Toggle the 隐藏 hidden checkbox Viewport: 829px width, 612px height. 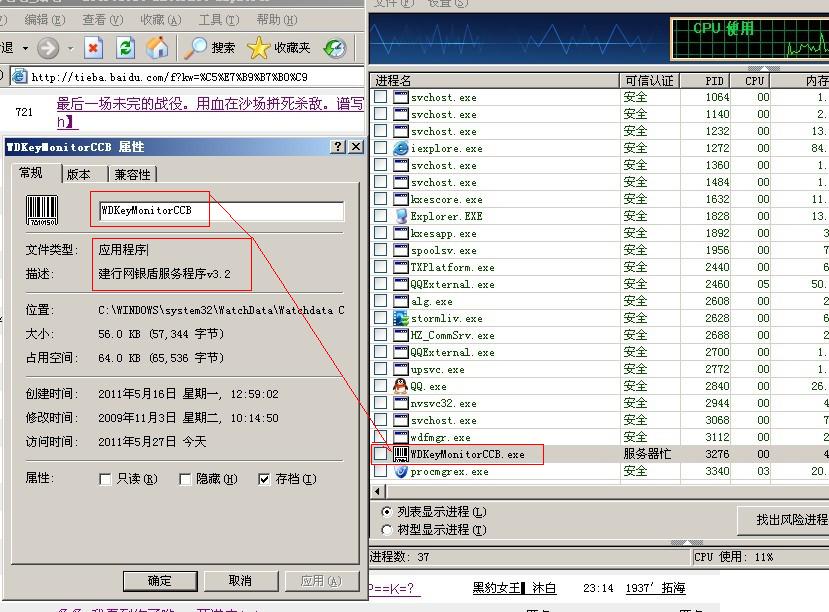pyautogui.click(x=185, y=479)
